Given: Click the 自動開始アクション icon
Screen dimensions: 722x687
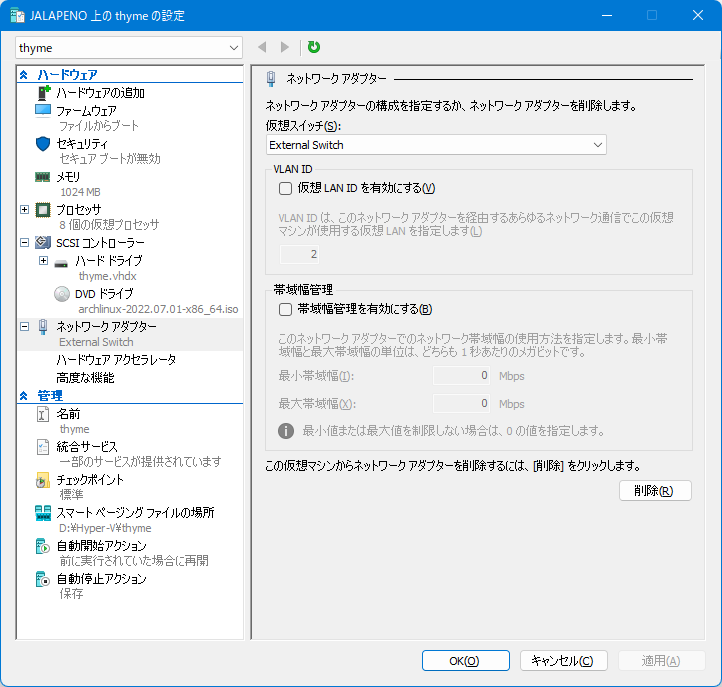Looking at the screenshot, I should (x=43, y=546).
